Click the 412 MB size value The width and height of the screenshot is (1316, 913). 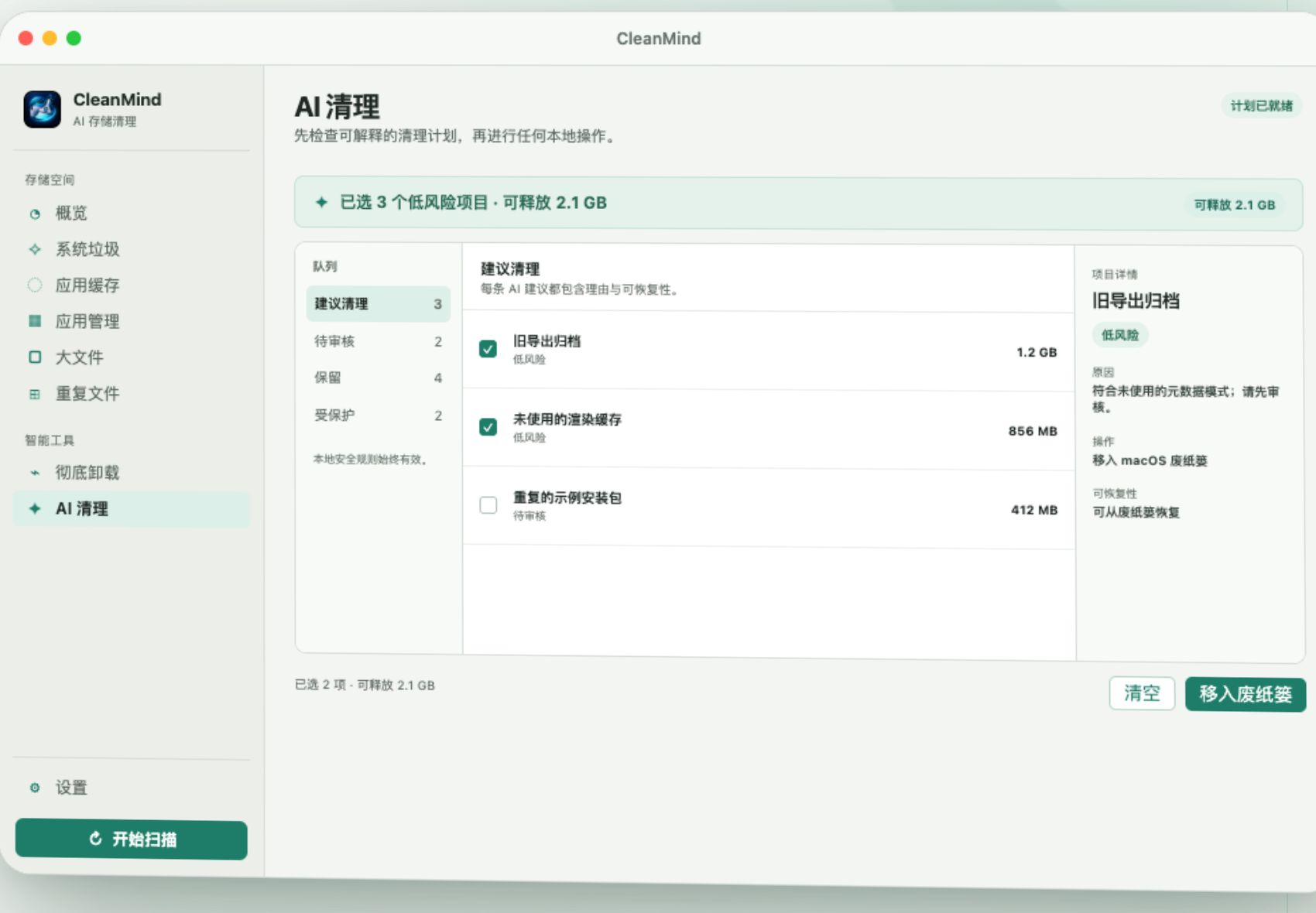(1034, 510)
